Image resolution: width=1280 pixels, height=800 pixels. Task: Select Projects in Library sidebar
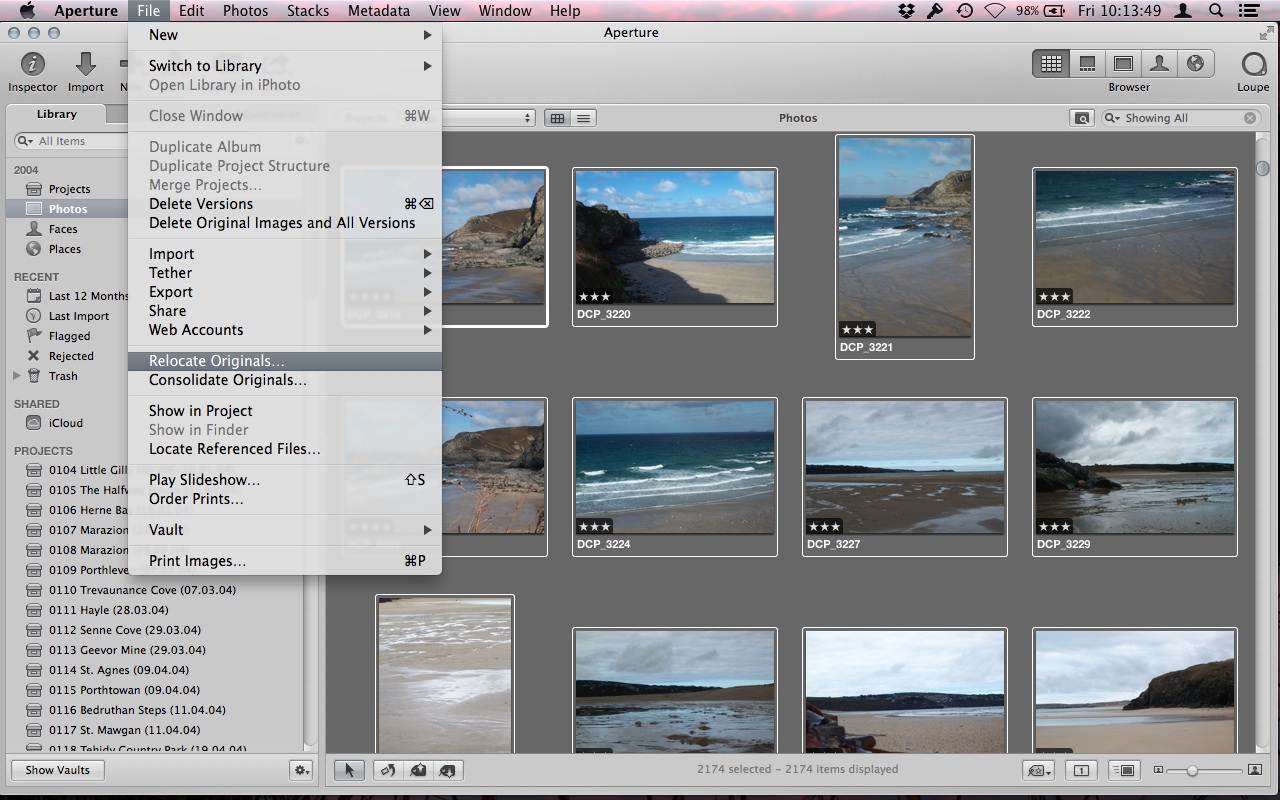[x=69, y=189]
